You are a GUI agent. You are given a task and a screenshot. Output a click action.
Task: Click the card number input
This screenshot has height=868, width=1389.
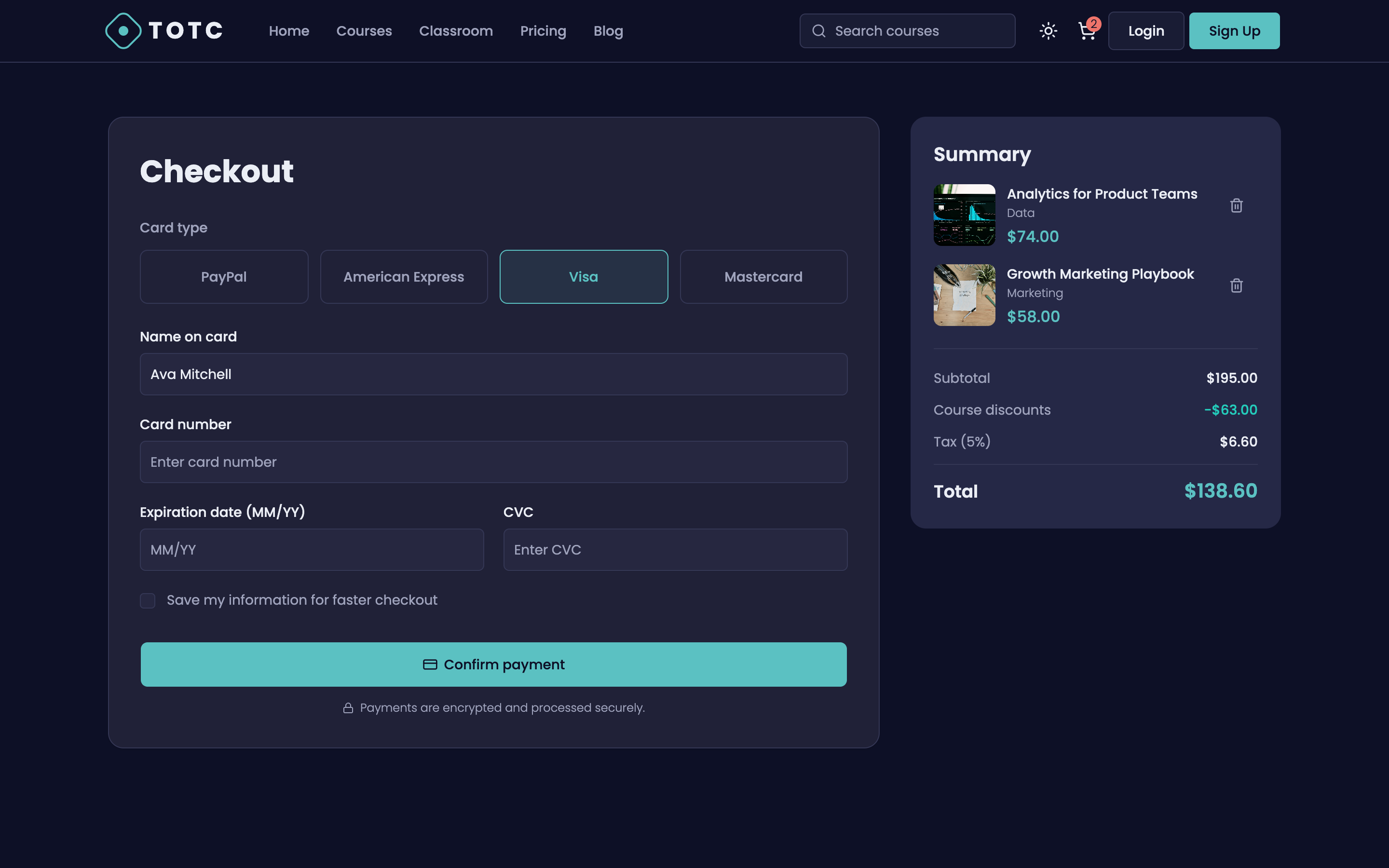493,462
